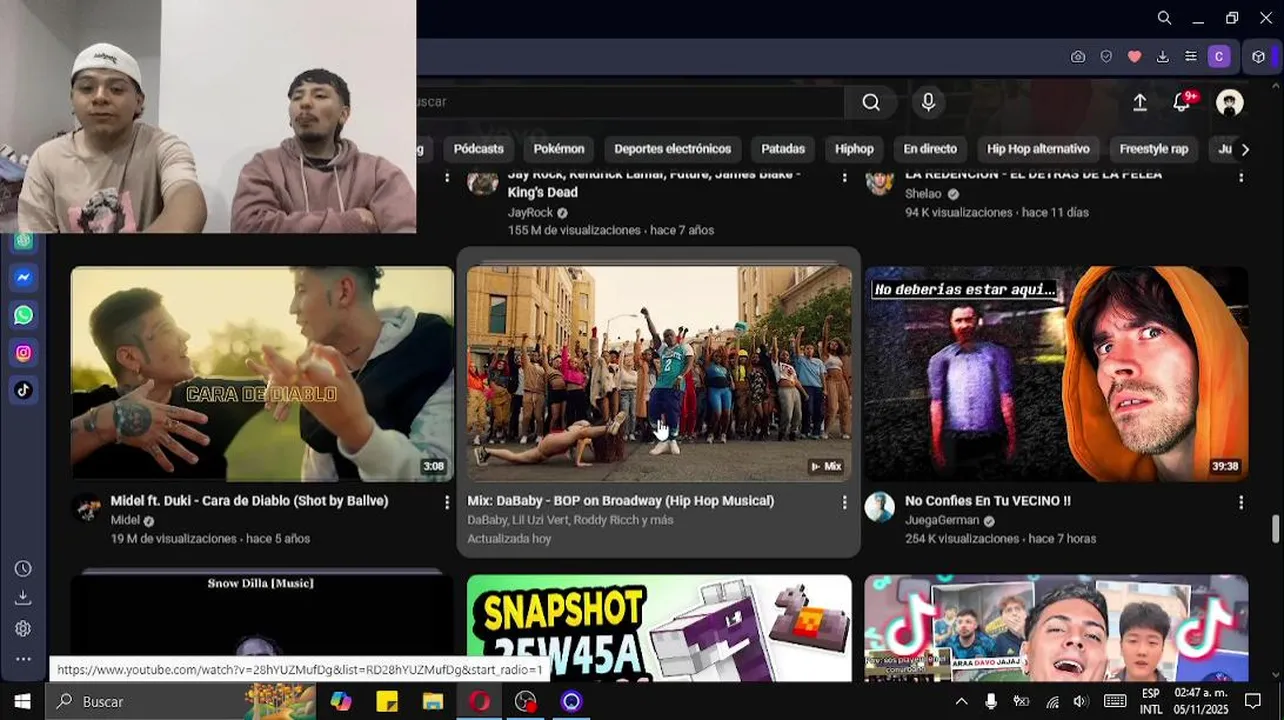Show hidden system tray icons chevron
1284x720 pixels.
click(x=961, y=701)
